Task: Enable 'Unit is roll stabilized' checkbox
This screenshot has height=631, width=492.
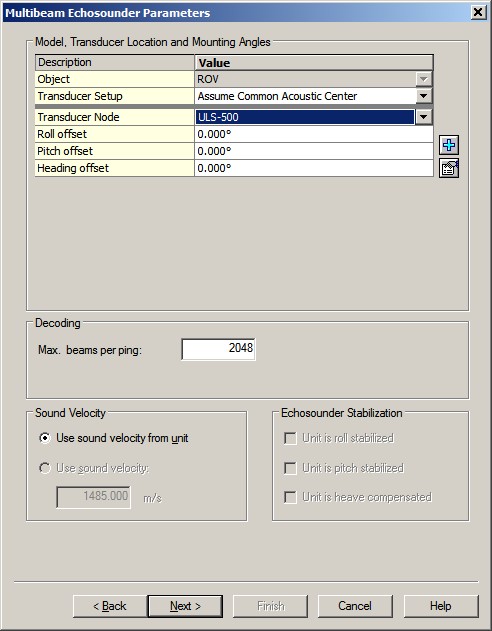Action: 290,438
